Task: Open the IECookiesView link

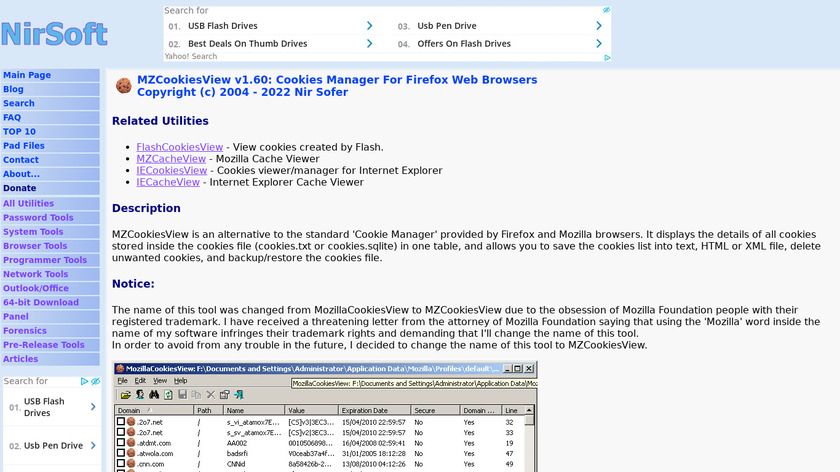Action: pos(171,170)
